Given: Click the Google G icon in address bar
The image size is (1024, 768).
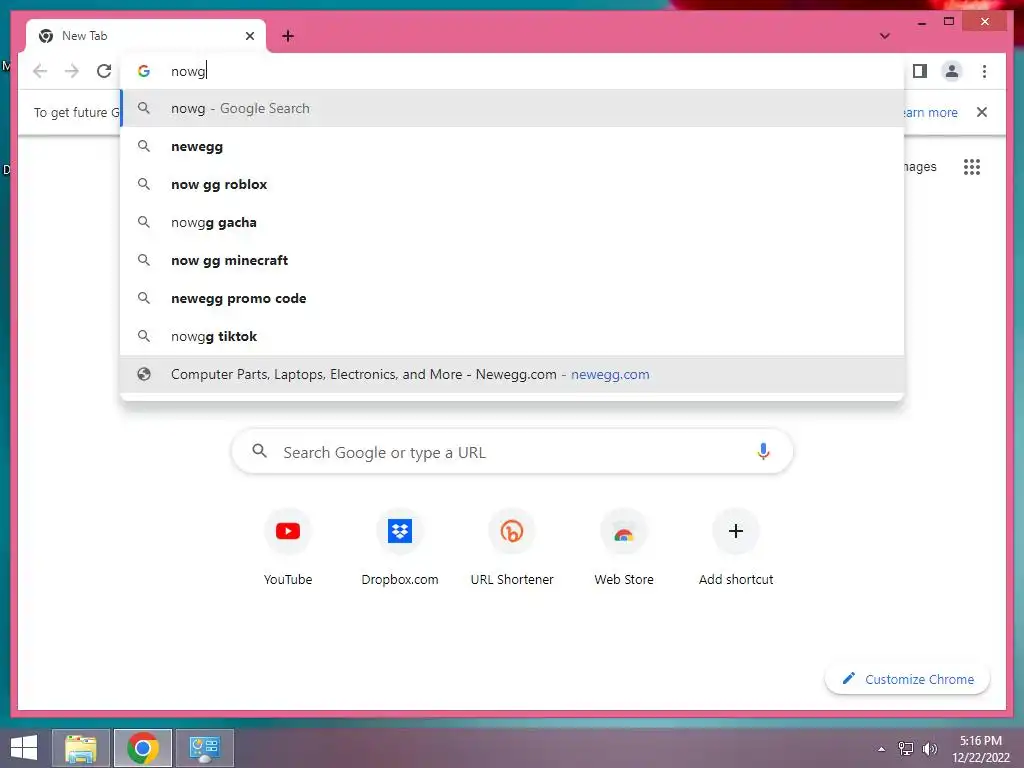Looking at the screenshot, I should point(144,71).
